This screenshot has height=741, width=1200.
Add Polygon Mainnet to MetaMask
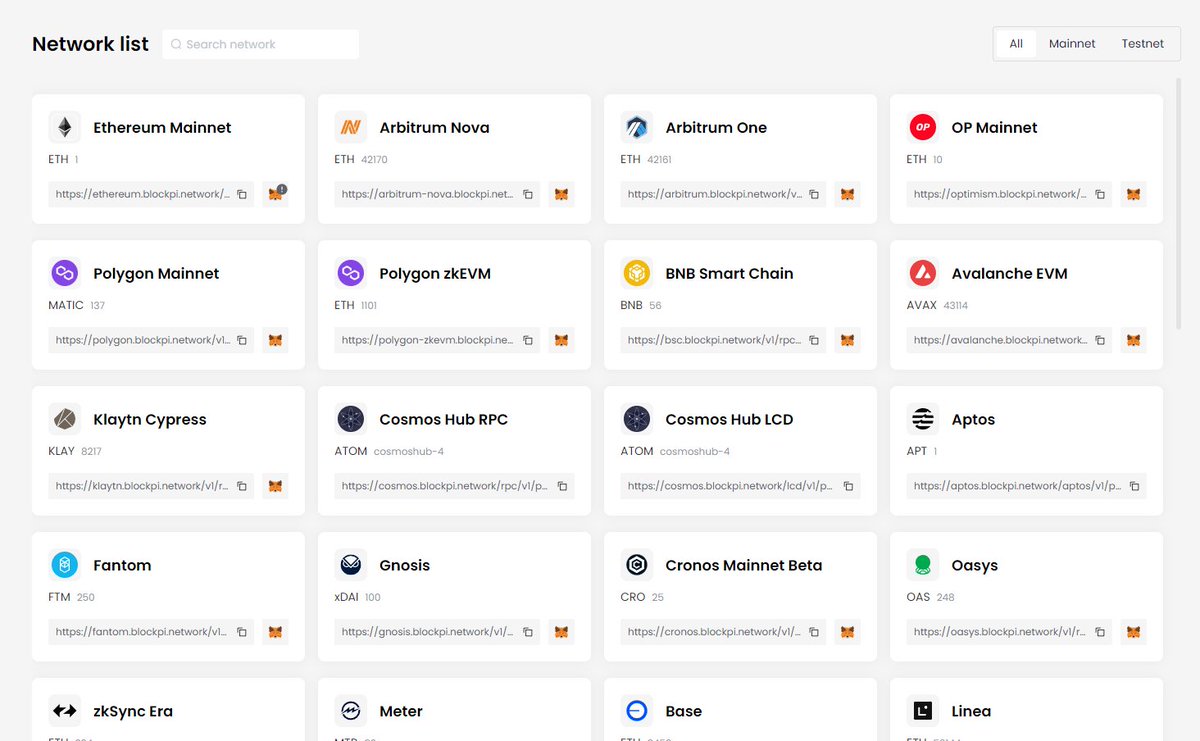pos(276,340)
